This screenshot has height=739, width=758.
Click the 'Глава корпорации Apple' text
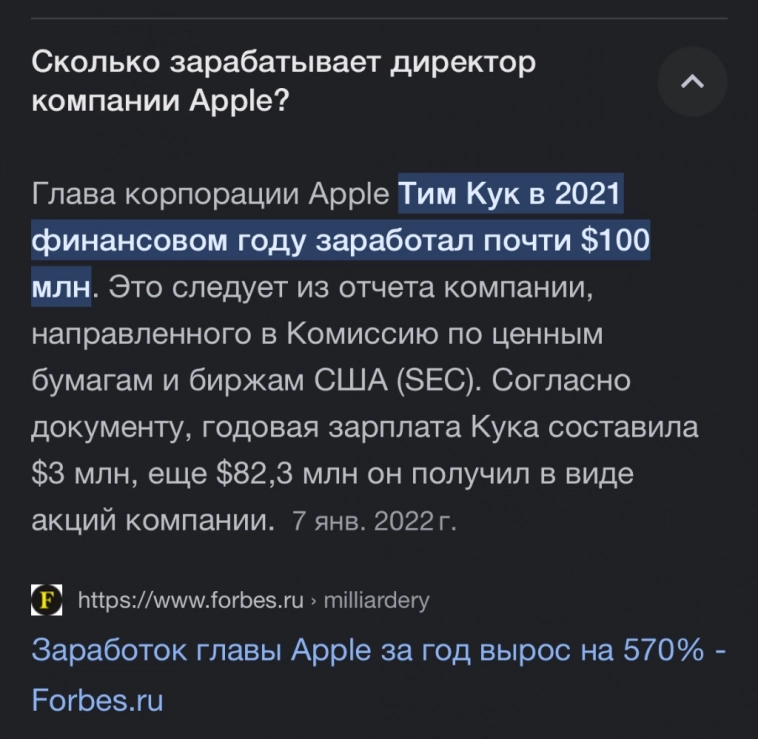pyautogui.click(x=210, y=194)
